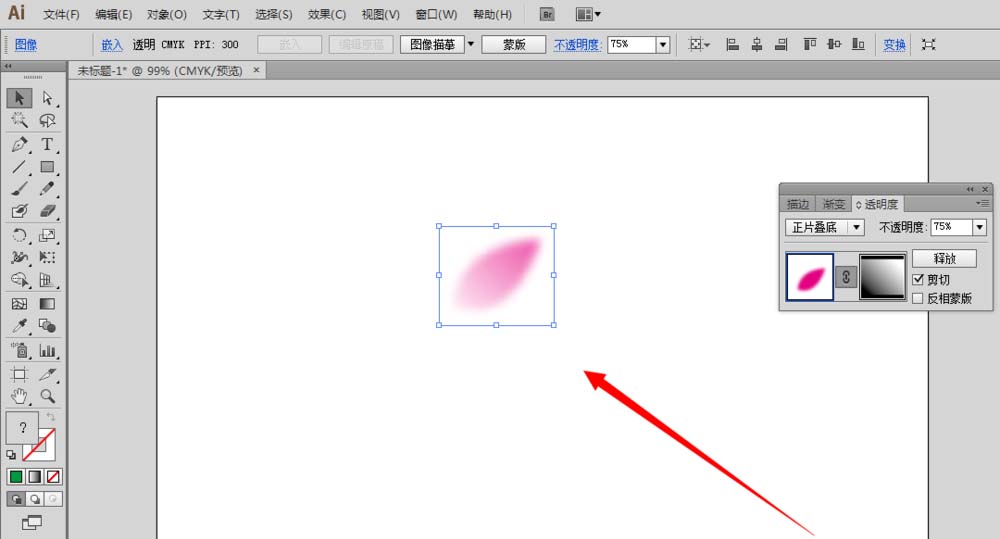Choose the Zoom tool

(47, 396)
